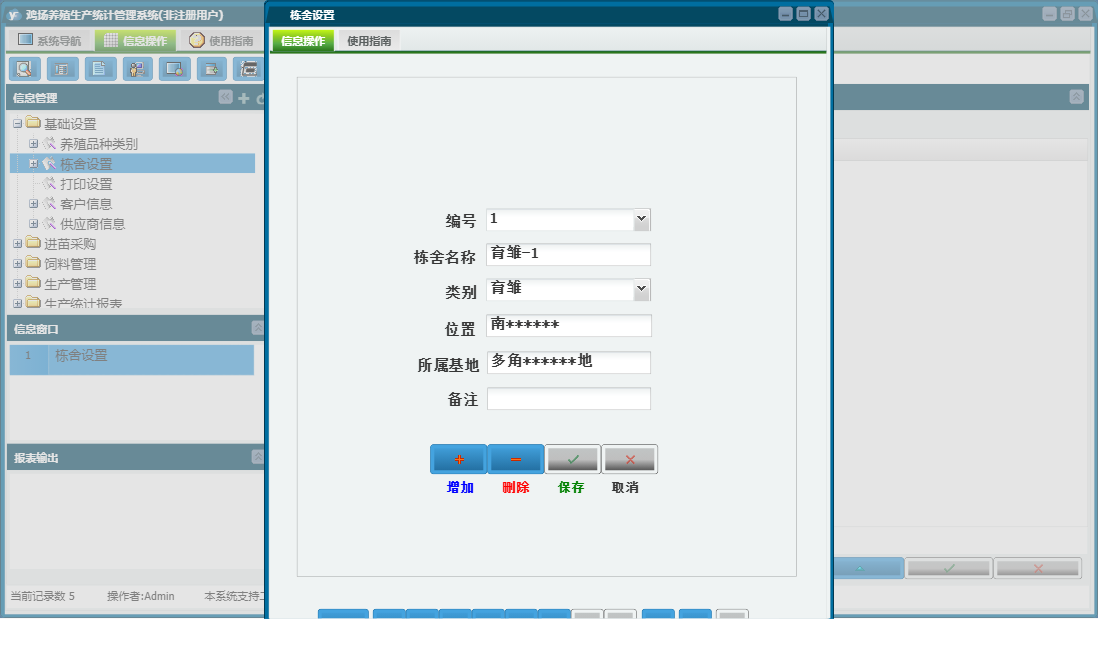The height and width of the screenshot is (655, 1098).
Task: Open 使用指南 tab in 栋舍设置 dialog
Action: [369, 41]
